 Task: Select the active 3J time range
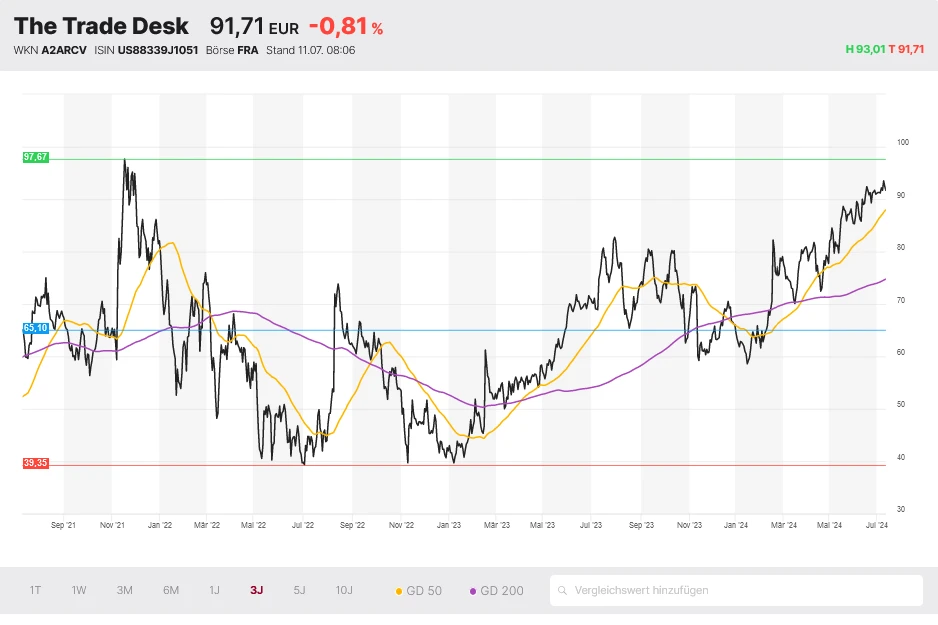(257, 591)
